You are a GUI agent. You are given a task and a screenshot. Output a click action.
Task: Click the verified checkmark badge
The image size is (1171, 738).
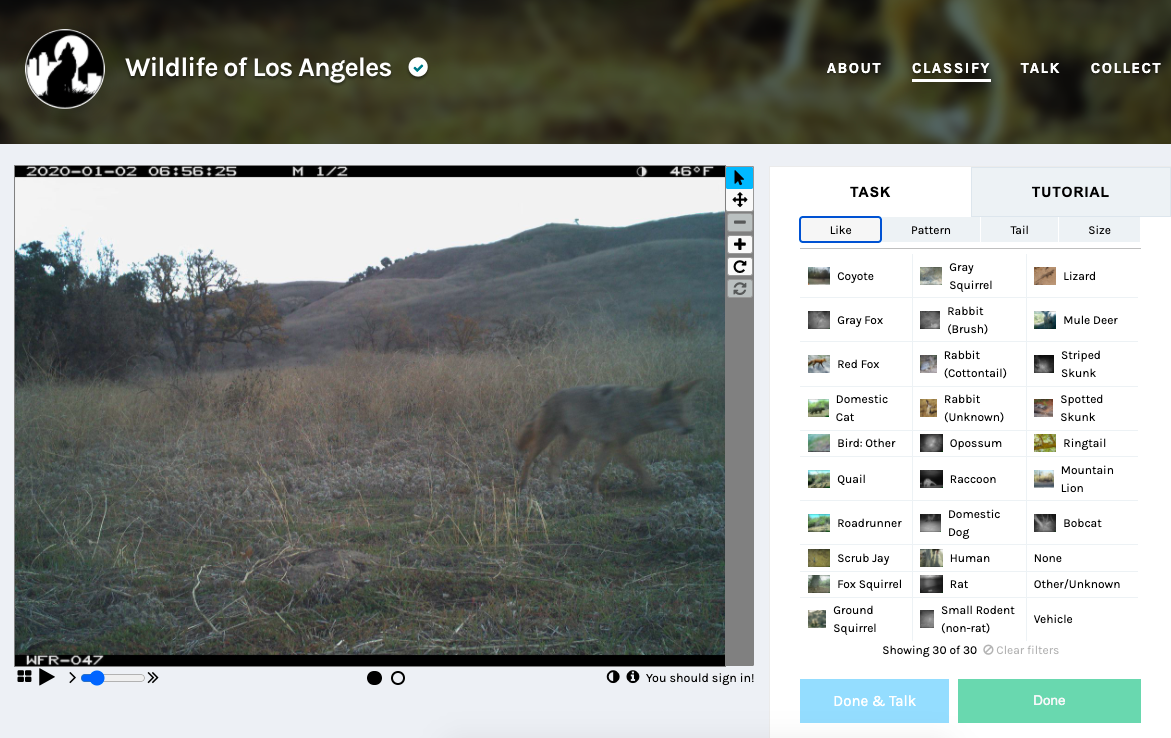[418, 68]
